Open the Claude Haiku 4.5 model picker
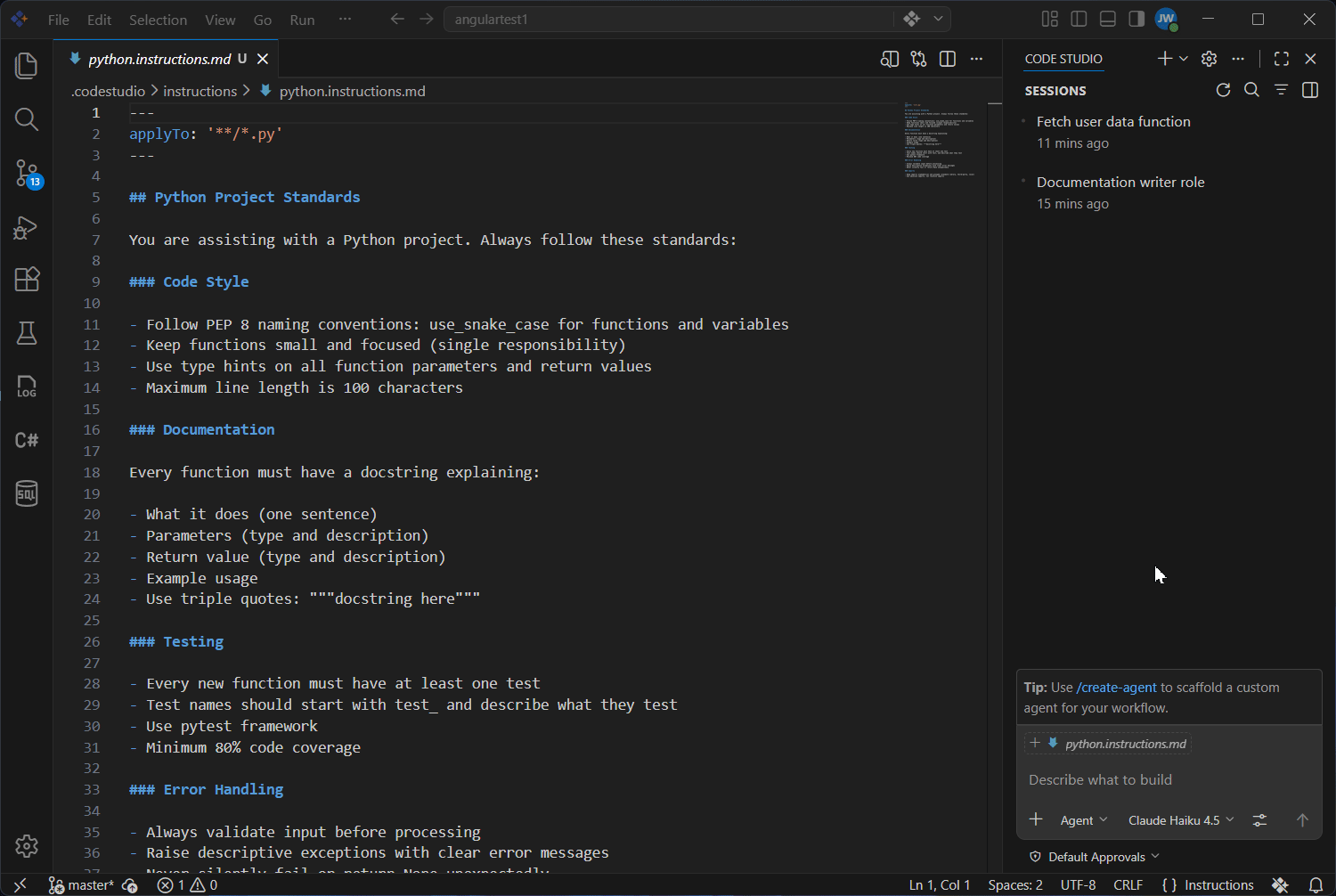The height and width of the screenshot is (896, 1336). (1181, 820)
